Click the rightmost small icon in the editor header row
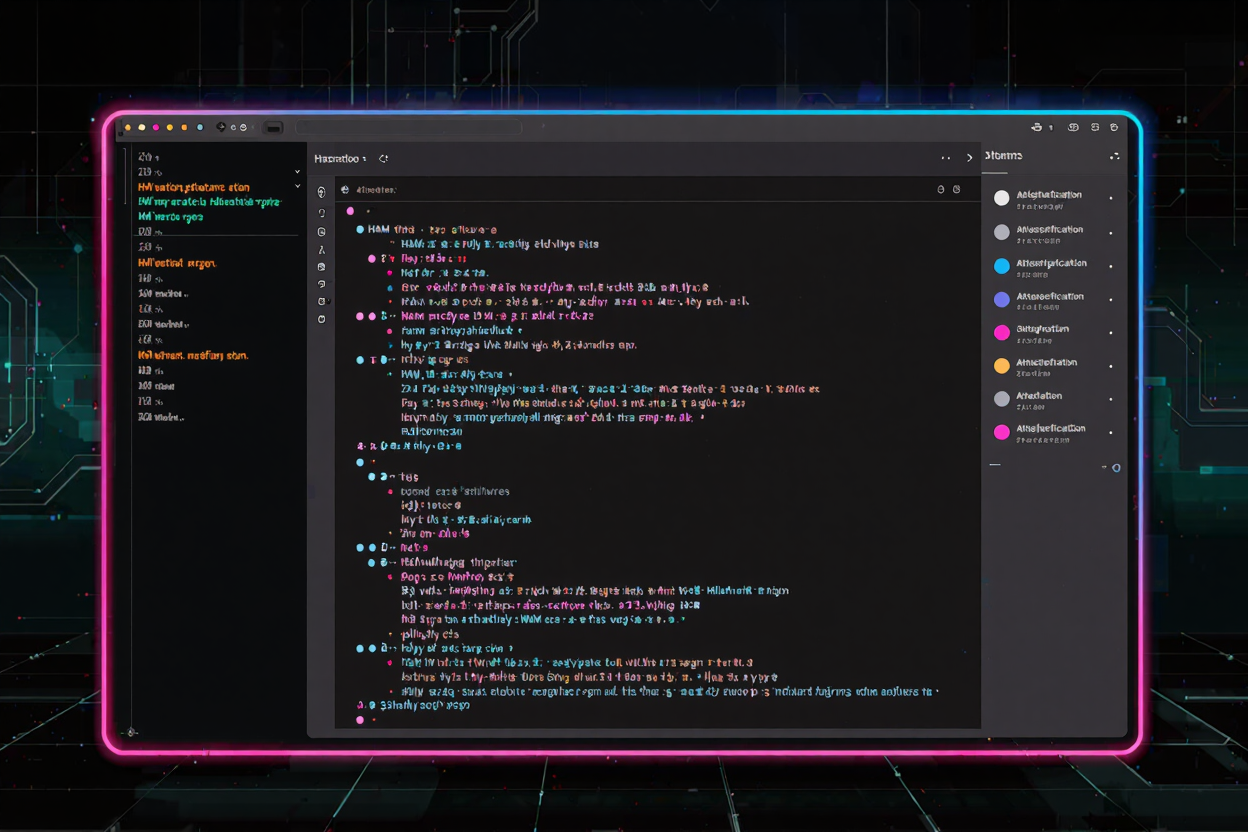Screen dimensions: 1248x832 click(957, 189)
